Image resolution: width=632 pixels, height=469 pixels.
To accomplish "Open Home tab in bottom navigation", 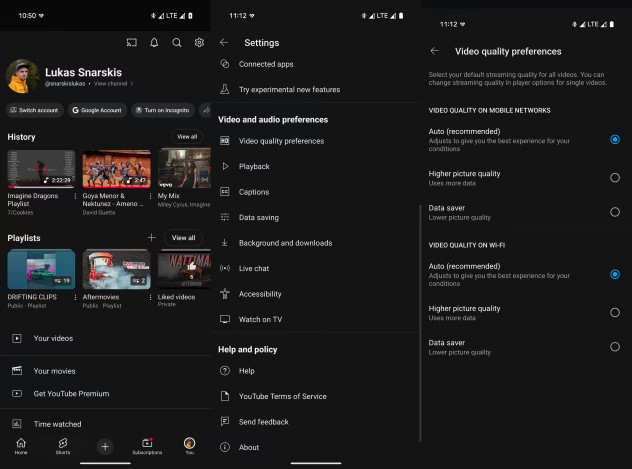I will (21, 446).
